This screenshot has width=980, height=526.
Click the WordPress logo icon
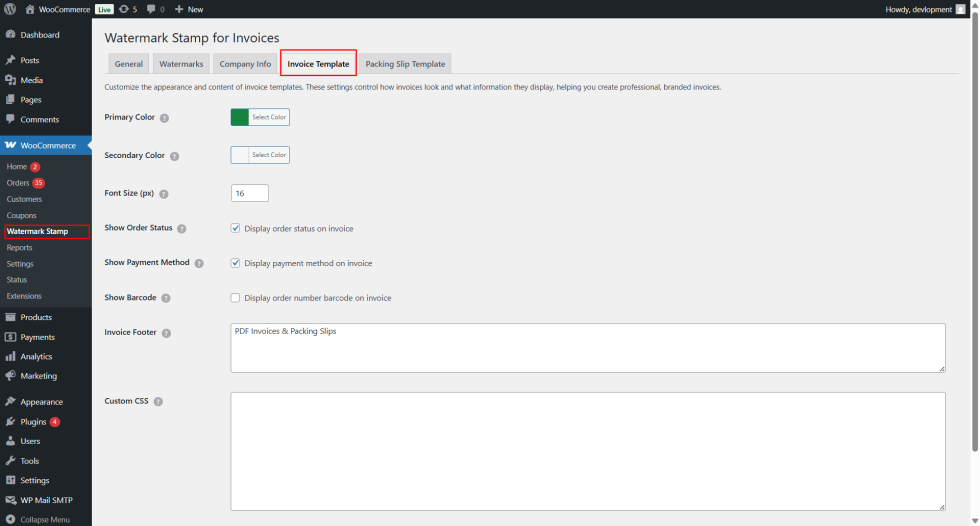pos(9,9)
